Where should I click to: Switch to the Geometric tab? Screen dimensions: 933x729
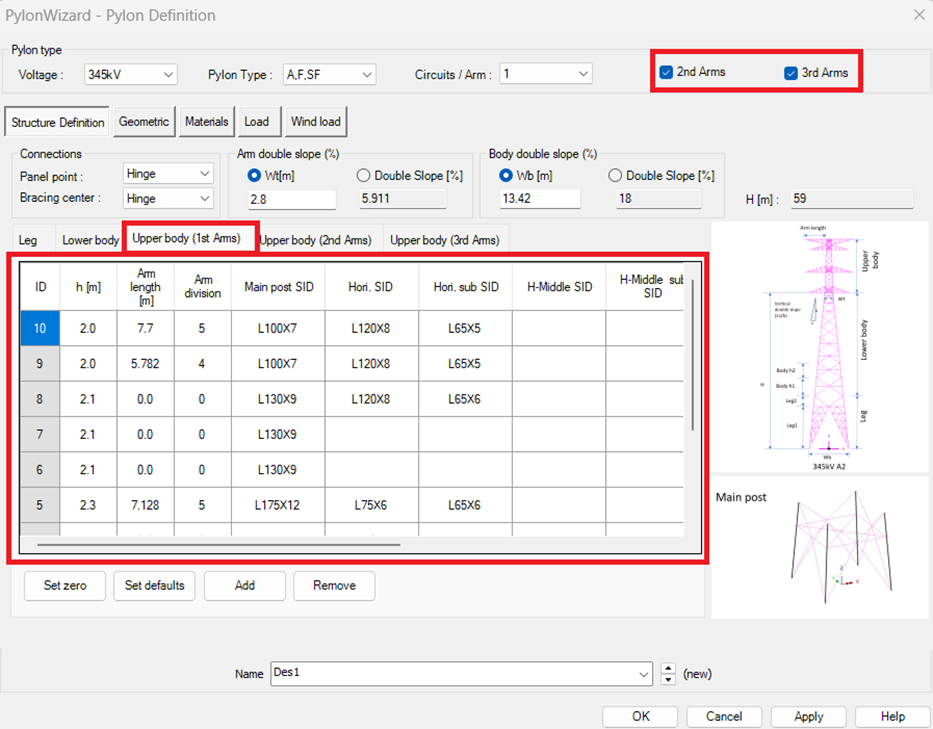pos(144,122)
